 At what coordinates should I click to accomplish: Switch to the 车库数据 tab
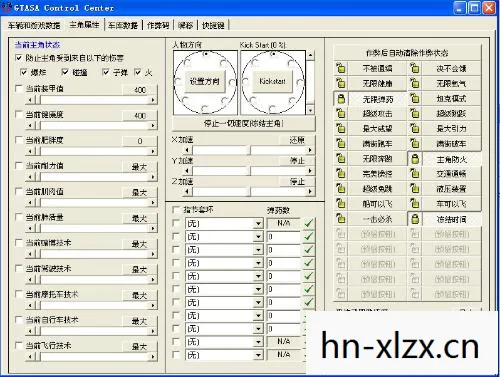point(123,25)
